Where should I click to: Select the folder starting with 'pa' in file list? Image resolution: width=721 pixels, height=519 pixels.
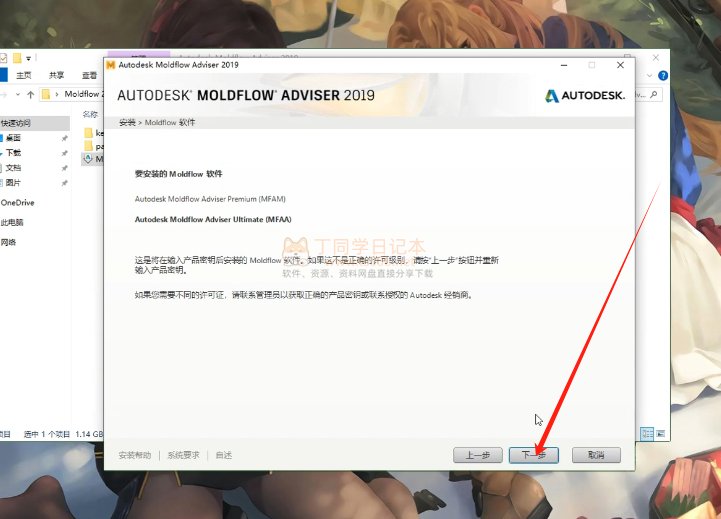[x=94, y=146]
